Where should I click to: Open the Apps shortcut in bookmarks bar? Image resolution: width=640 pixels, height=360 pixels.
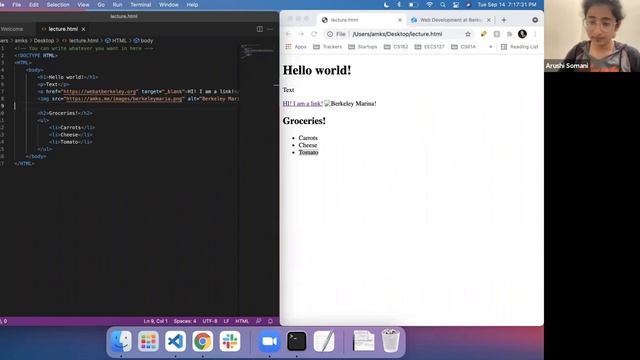click(x=296, y=47)
